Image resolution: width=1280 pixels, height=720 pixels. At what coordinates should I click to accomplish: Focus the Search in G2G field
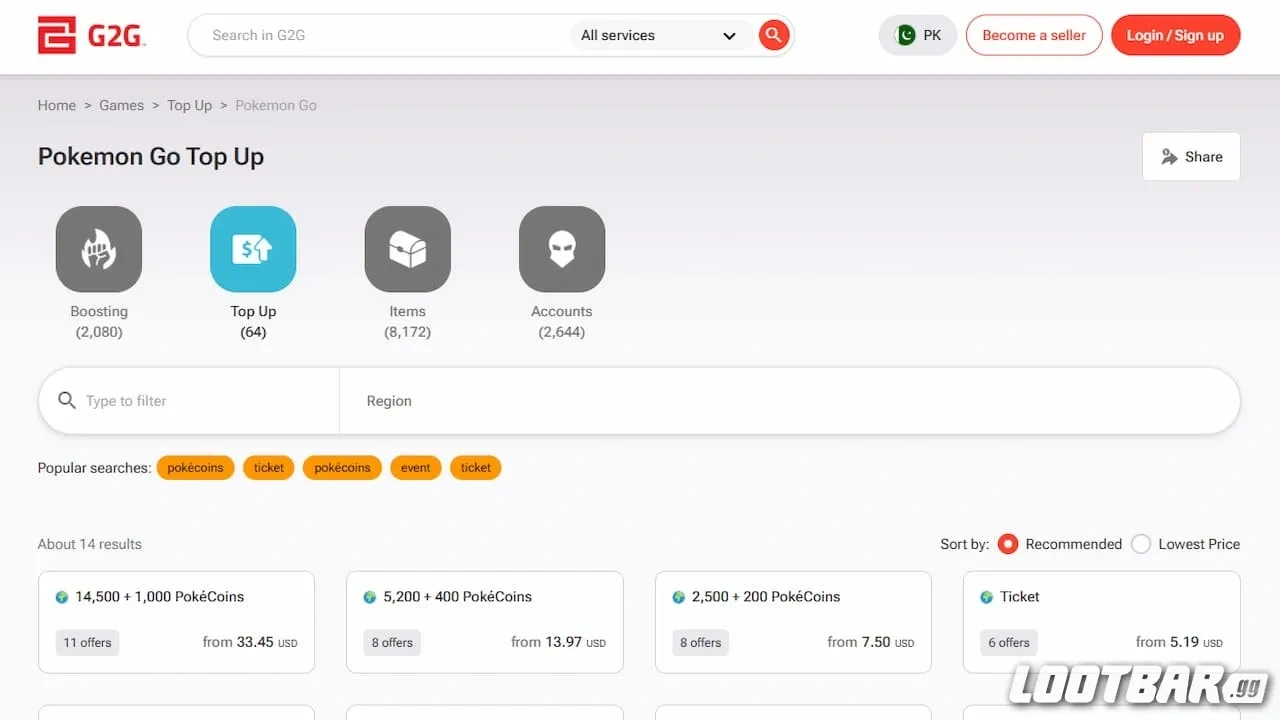pyautogui.click(x=380, y=35)
